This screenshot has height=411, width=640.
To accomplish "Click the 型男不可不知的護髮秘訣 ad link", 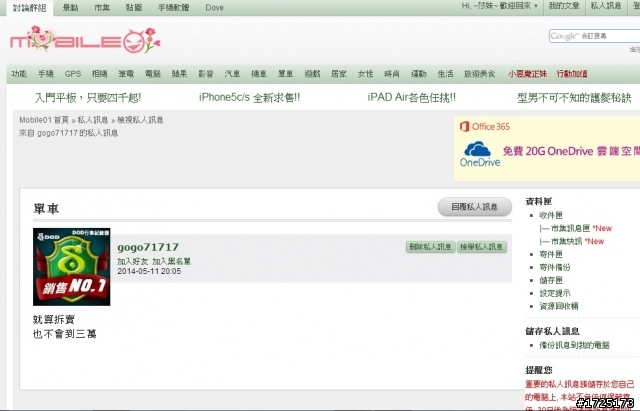I will pos(574,98).
